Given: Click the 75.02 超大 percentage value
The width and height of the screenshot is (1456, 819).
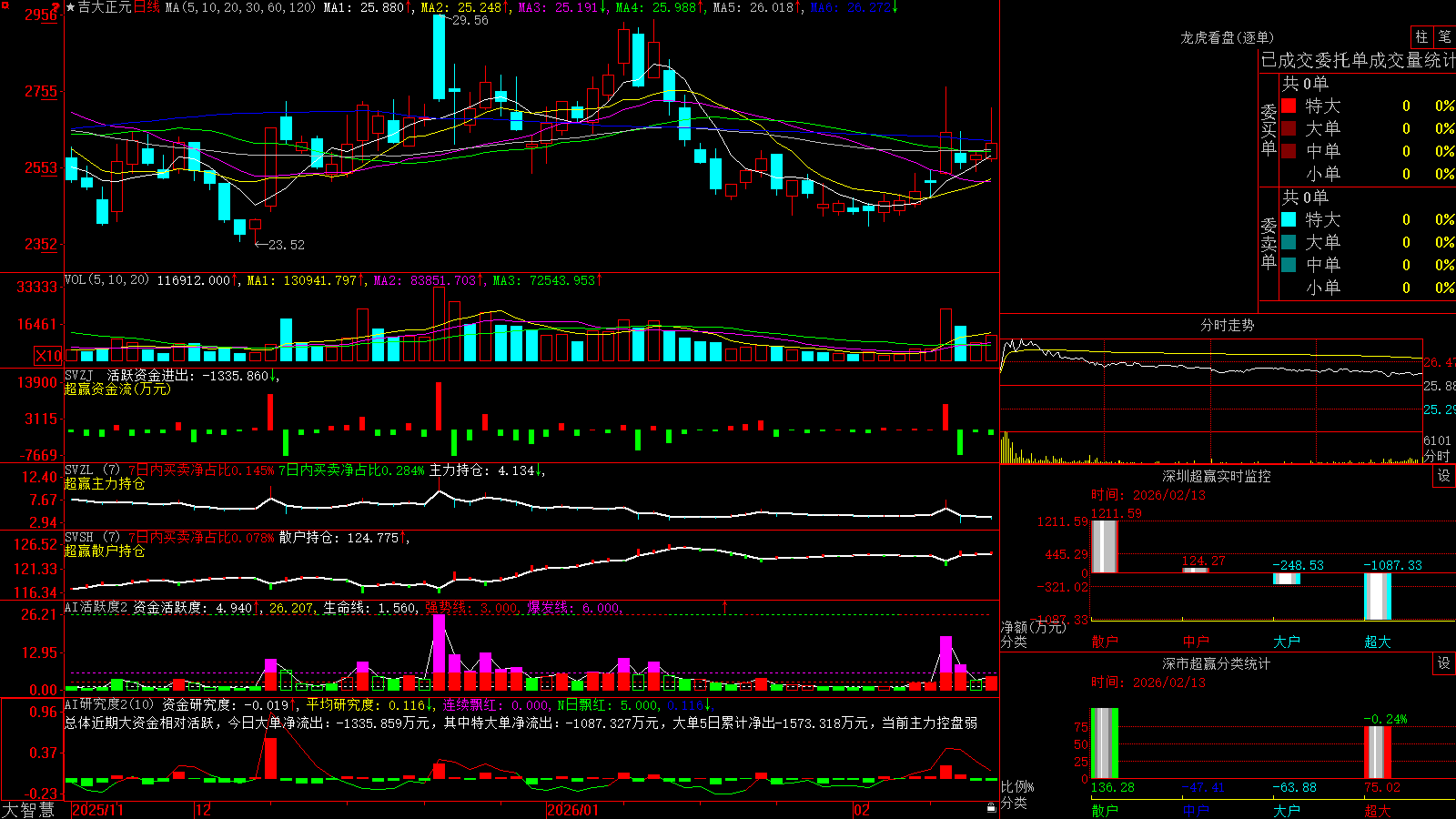Looking at the screenshot, I should [1382, 787].
